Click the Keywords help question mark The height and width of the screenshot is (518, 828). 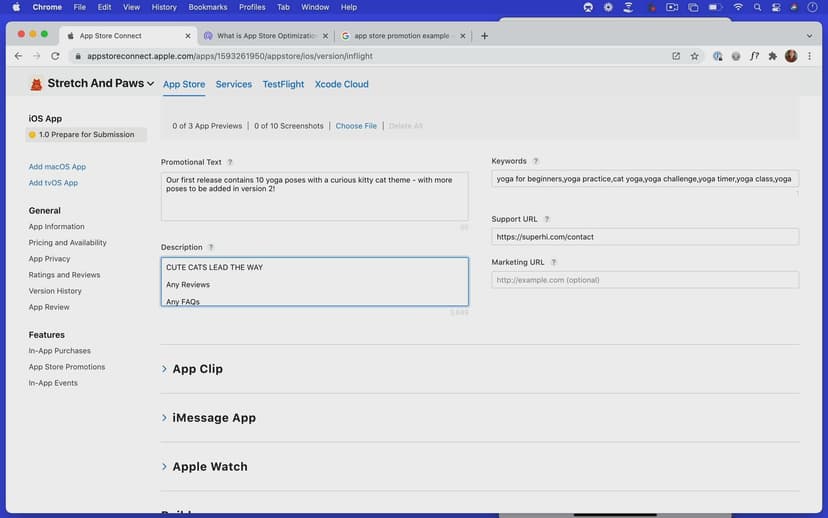point(536,161)
